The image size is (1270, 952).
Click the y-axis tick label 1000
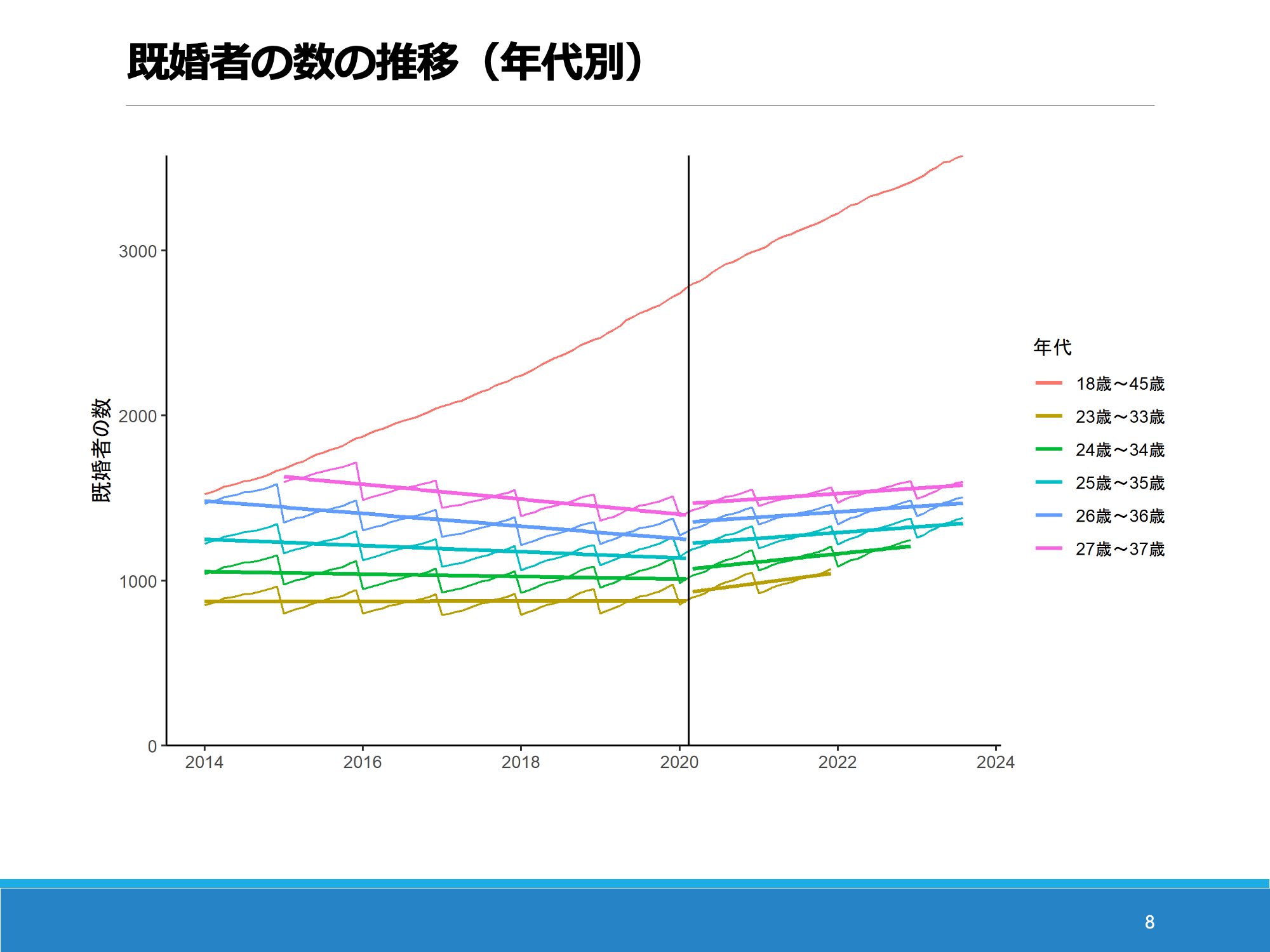[138, 581]
